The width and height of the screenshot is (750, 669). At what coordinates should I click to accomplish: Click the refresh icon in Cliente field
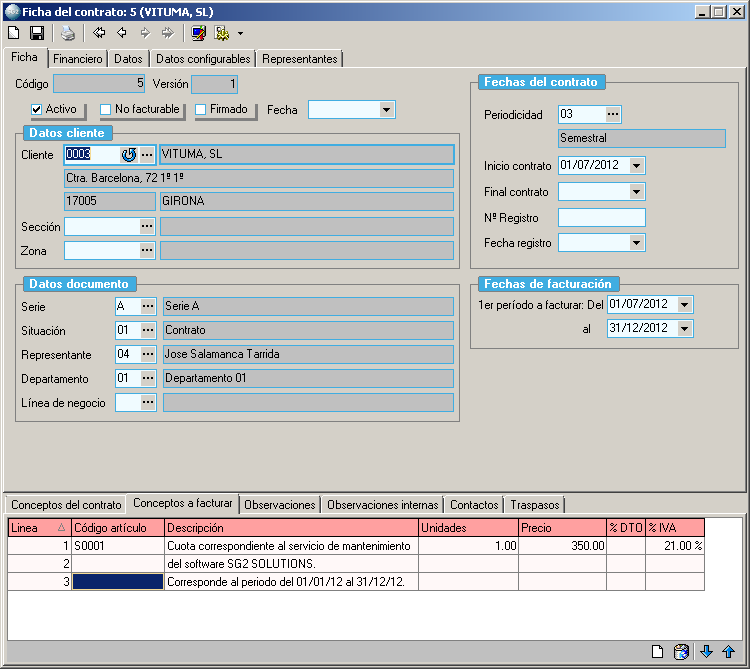(x=129, y=154)
